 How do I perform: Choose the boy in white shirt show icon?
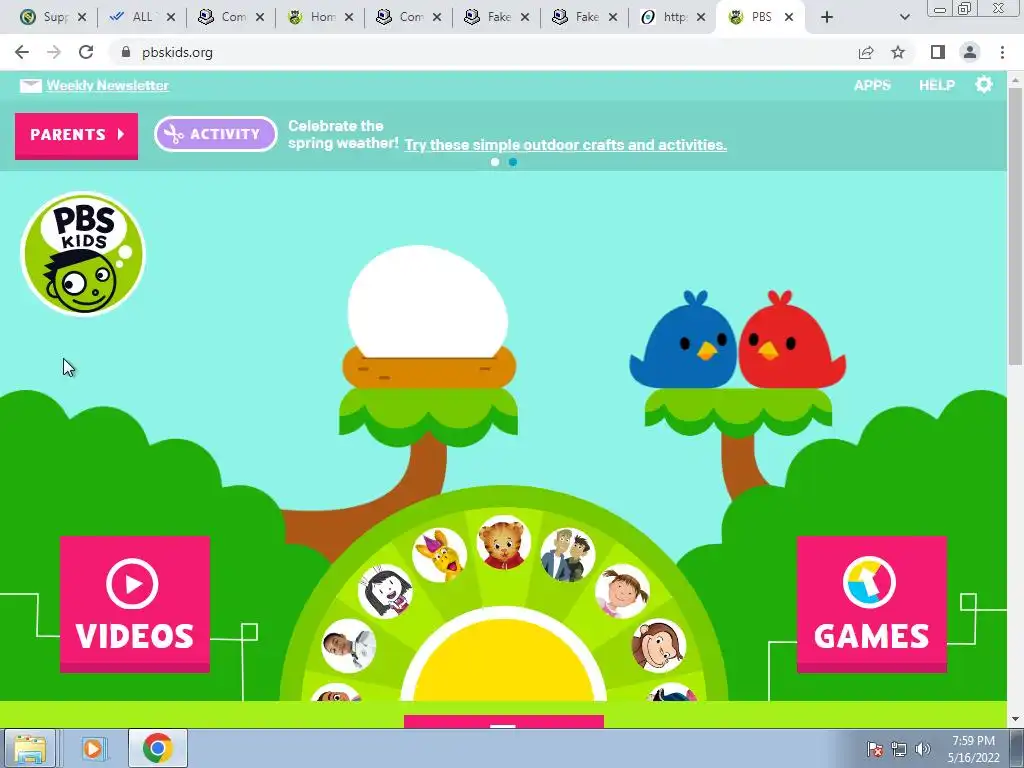click(349, 645)
